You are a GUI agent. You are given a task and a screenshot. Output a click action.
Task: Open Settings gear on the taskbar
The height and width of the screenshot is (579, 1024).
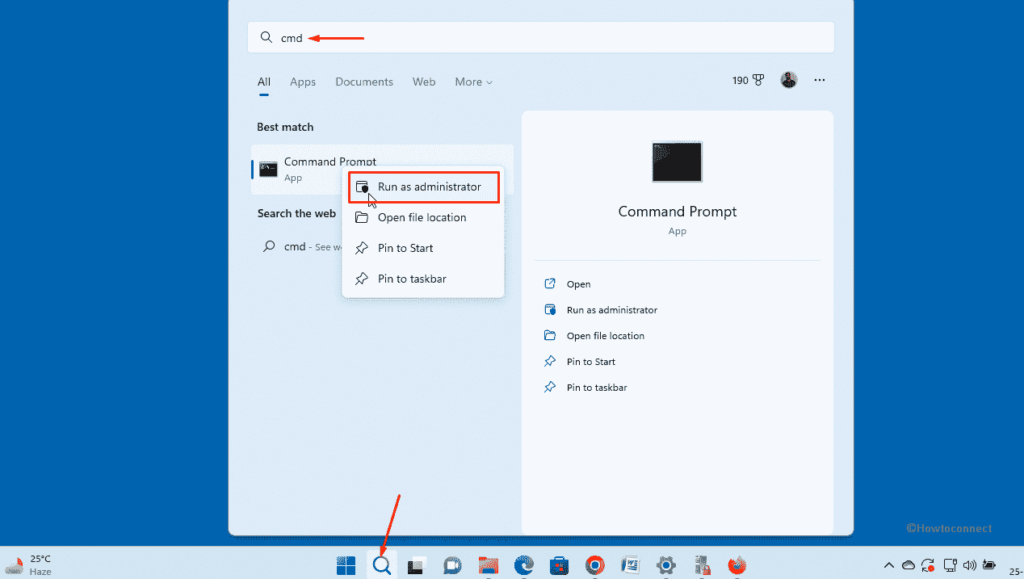(x=666, y=565)
